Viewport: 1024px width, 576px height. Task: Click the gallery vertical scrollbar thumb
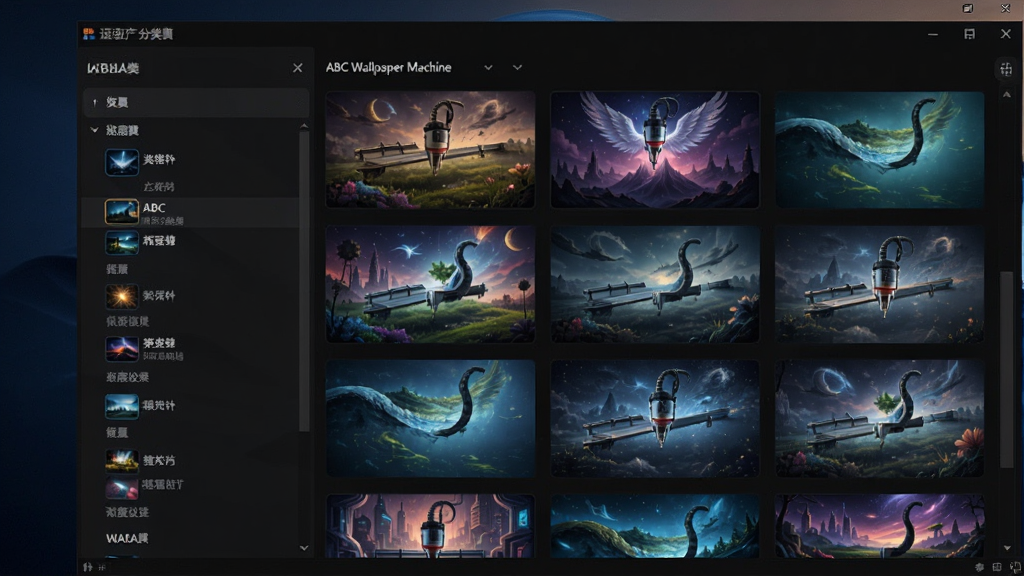[1006, 369]
